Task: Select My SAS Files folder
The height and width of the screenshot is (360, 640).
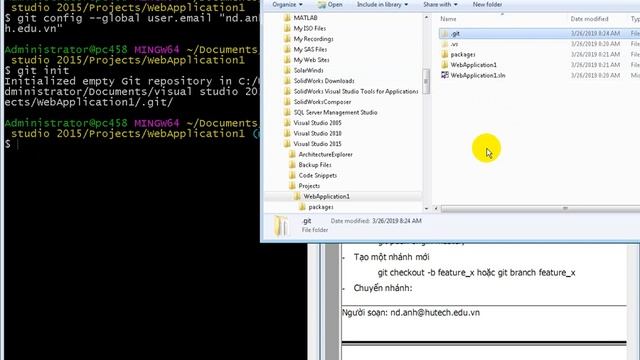Action: point(310,49)
